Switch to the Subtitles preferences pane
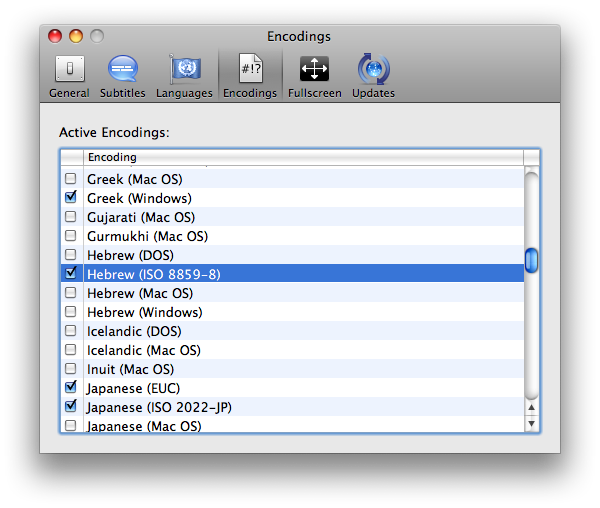Image resolution: width=600 pixels, height=508 pixels. 122,76
